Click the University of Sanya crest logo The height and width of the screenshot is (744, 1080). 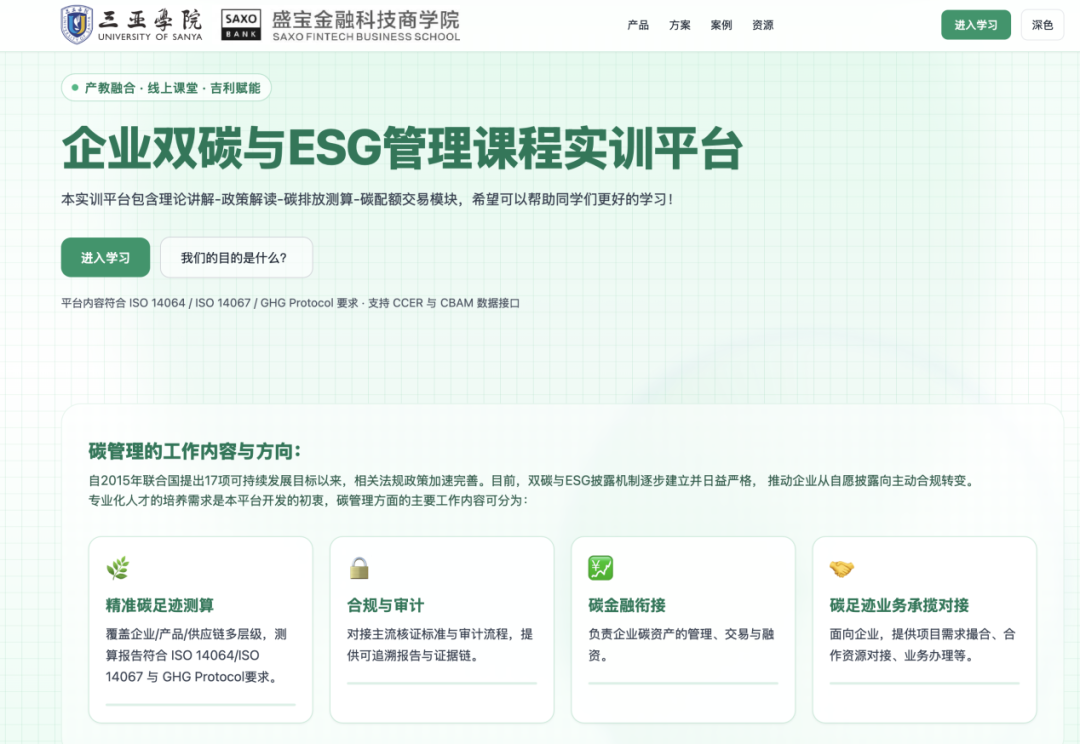[x=77, y=24]
